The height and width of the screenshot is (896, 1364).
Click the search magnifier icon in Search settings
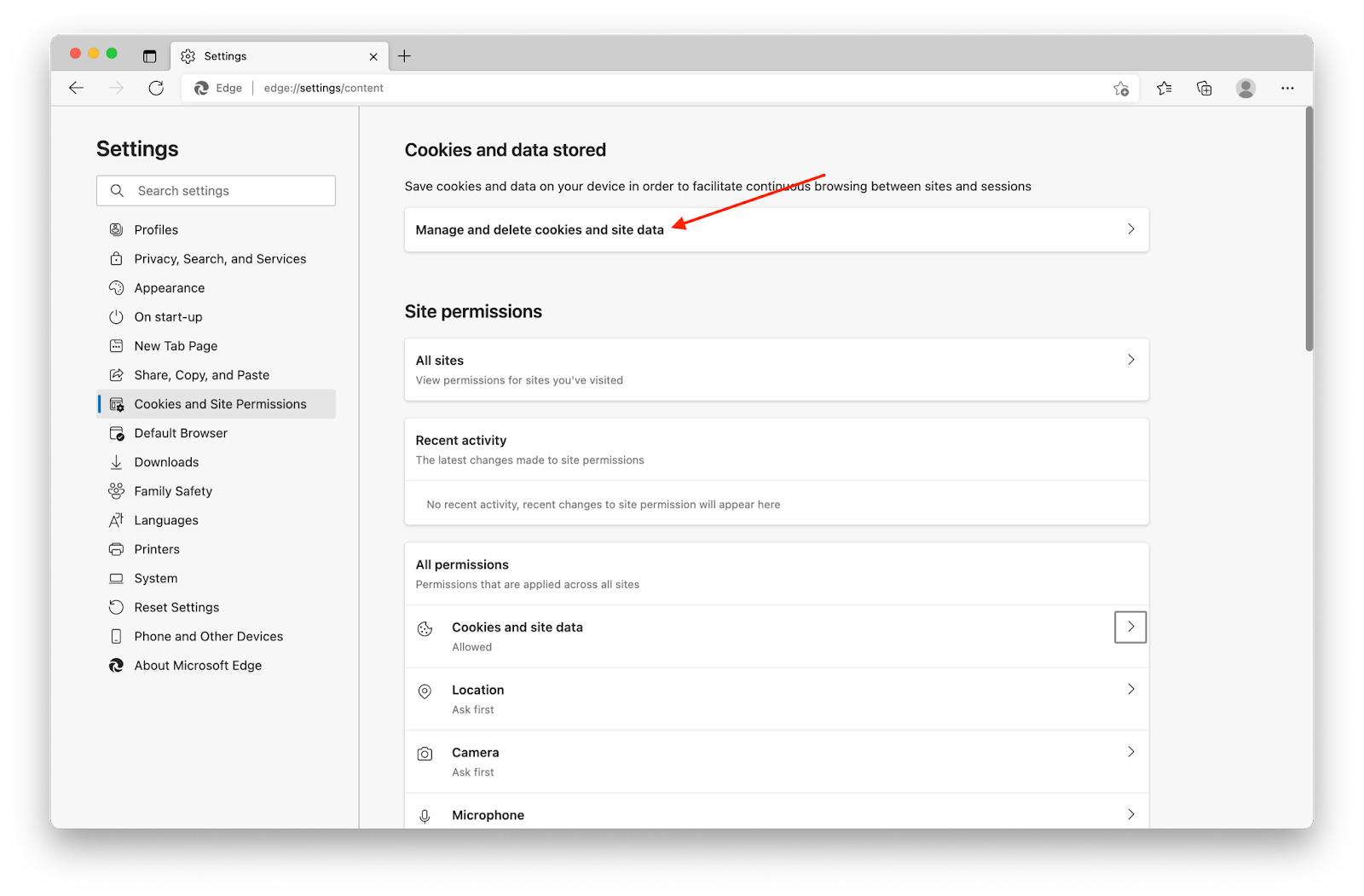point(117,191)
